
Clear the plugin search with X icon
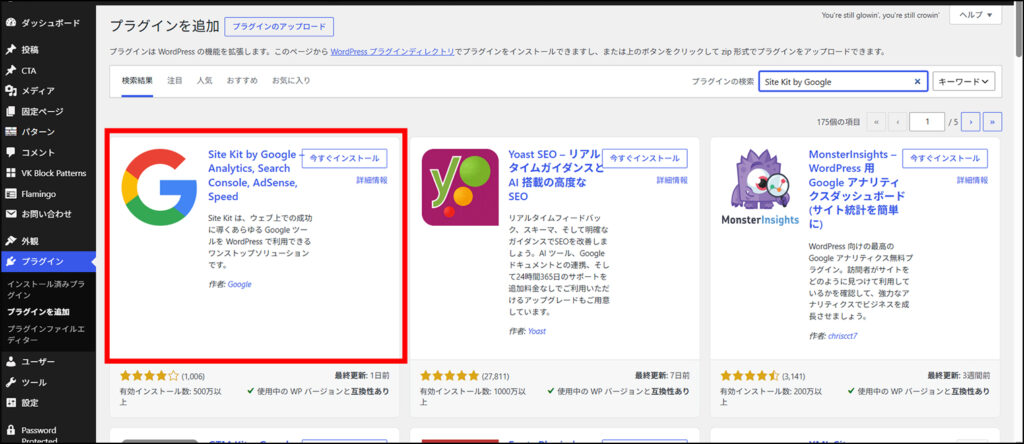pos(917,82)
